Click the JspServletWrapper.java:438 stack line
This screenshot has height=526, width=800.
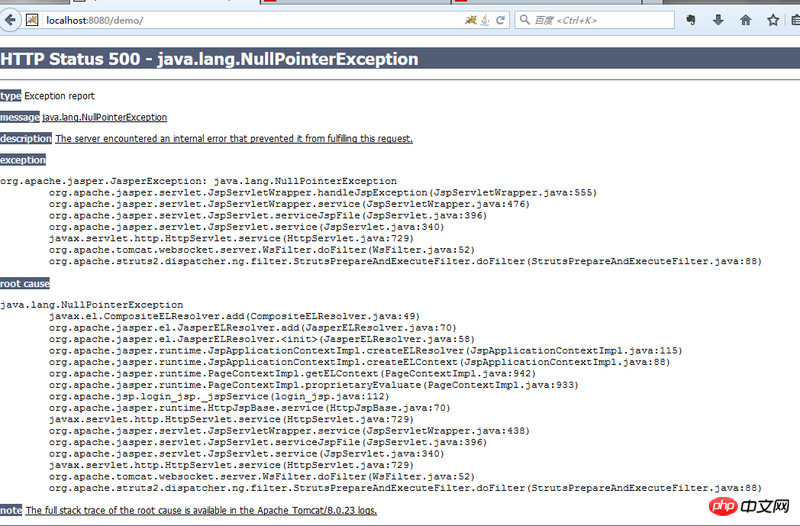[x=289, y=431]
